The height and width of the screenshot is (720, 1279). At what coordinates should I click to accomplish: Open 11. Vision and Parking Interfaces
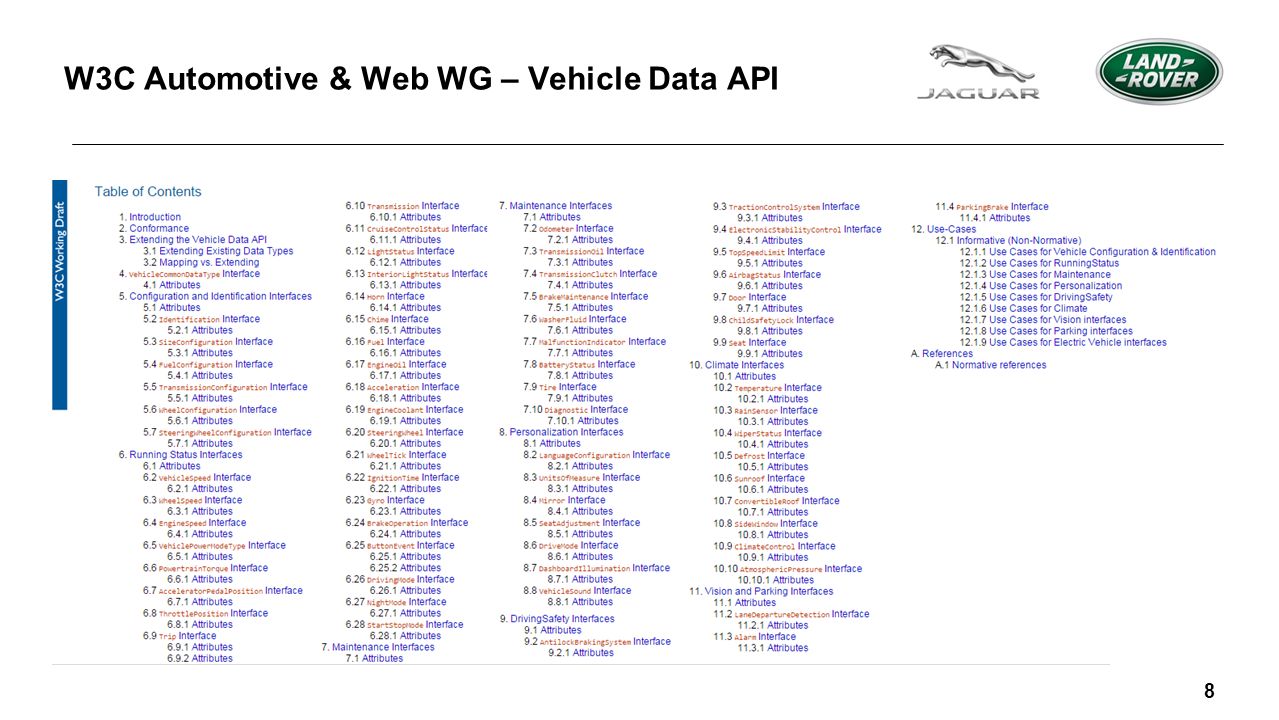tap(761, 591)
